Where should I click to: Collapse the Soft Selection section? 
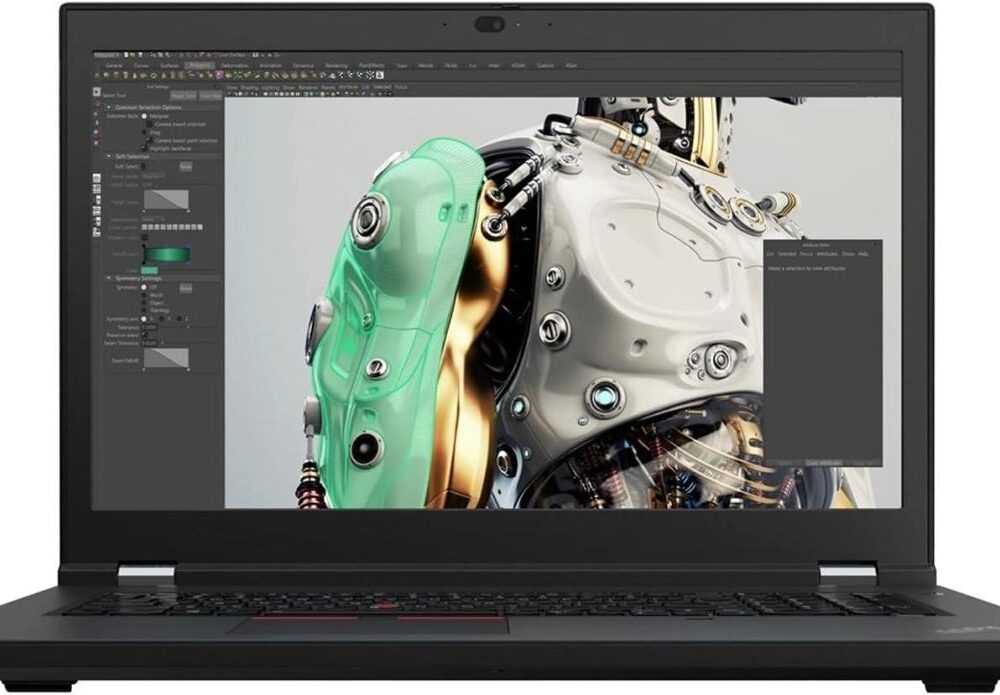109,156
